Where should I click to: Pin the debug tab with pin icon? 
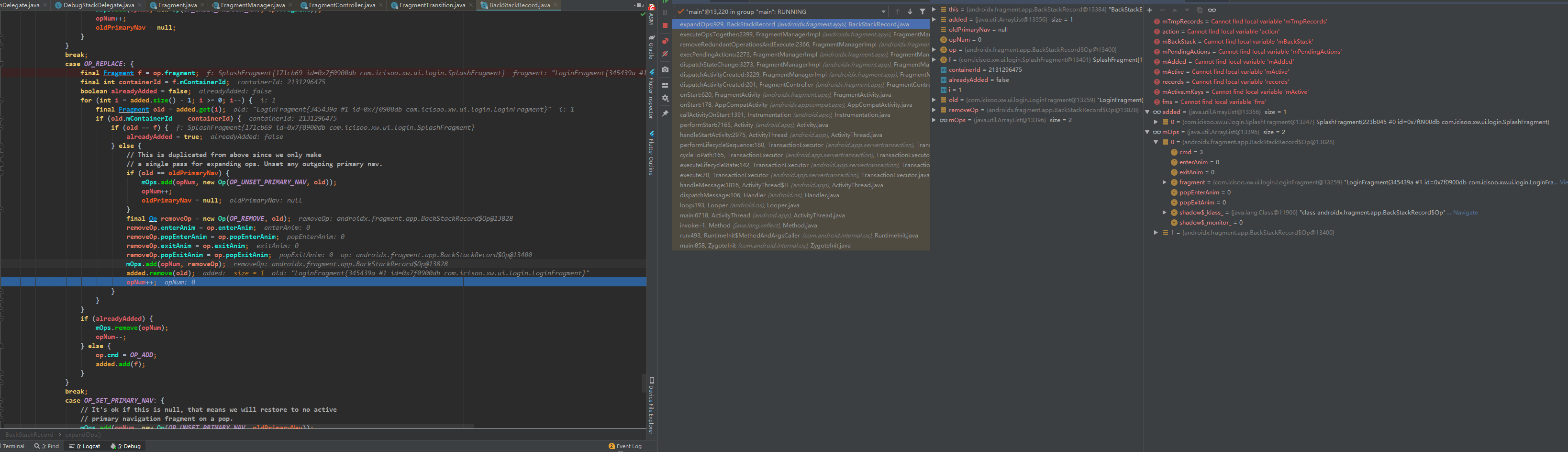[665, 114]
